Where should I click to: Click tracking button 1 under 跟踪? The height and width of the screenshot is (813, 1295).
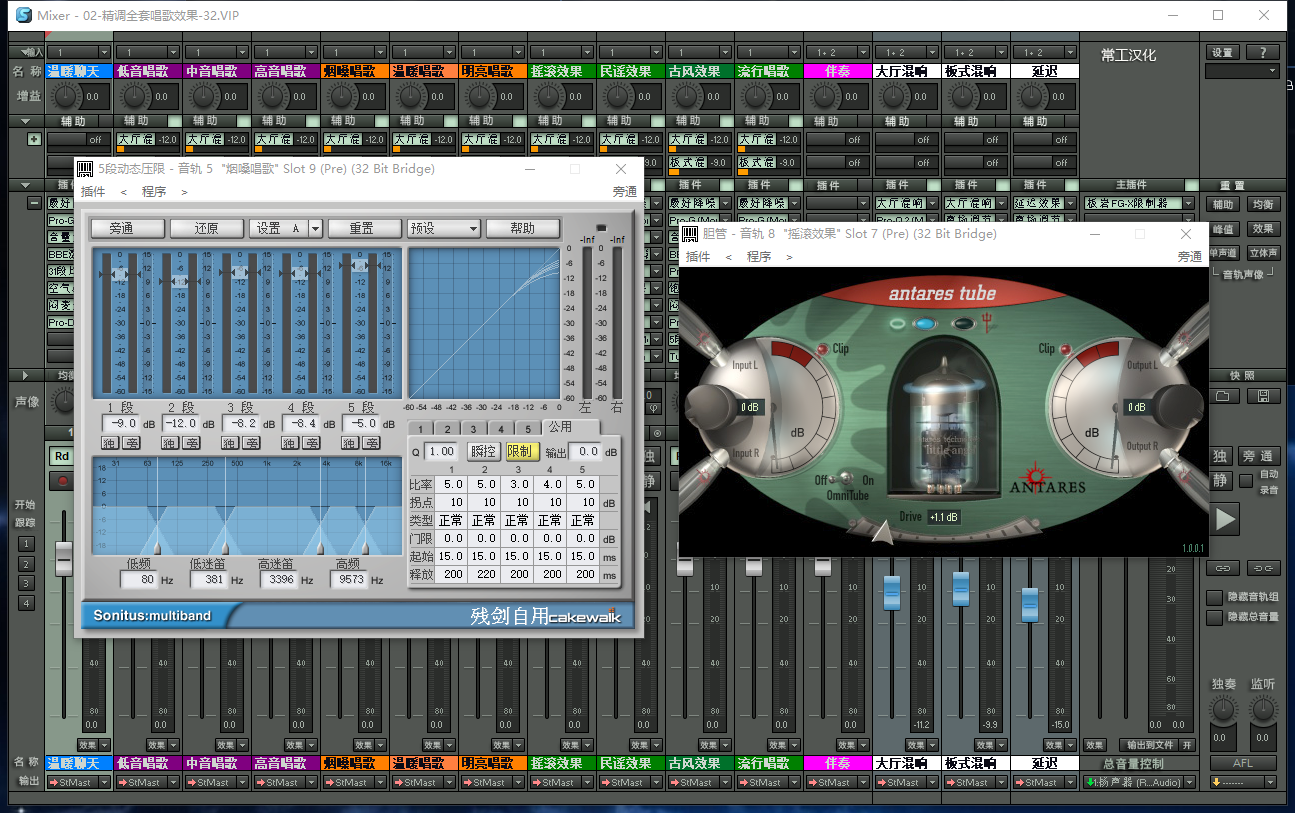(27, 544)
